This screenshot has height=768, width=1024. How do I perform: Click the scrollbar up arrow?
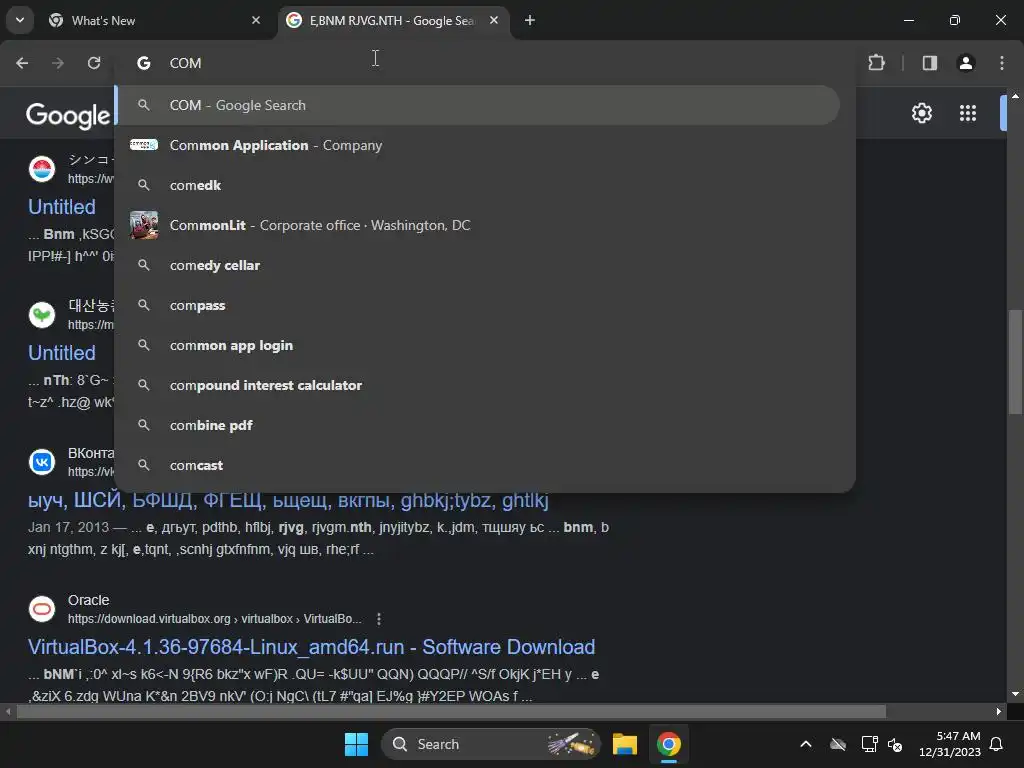tap(1015, 96)
